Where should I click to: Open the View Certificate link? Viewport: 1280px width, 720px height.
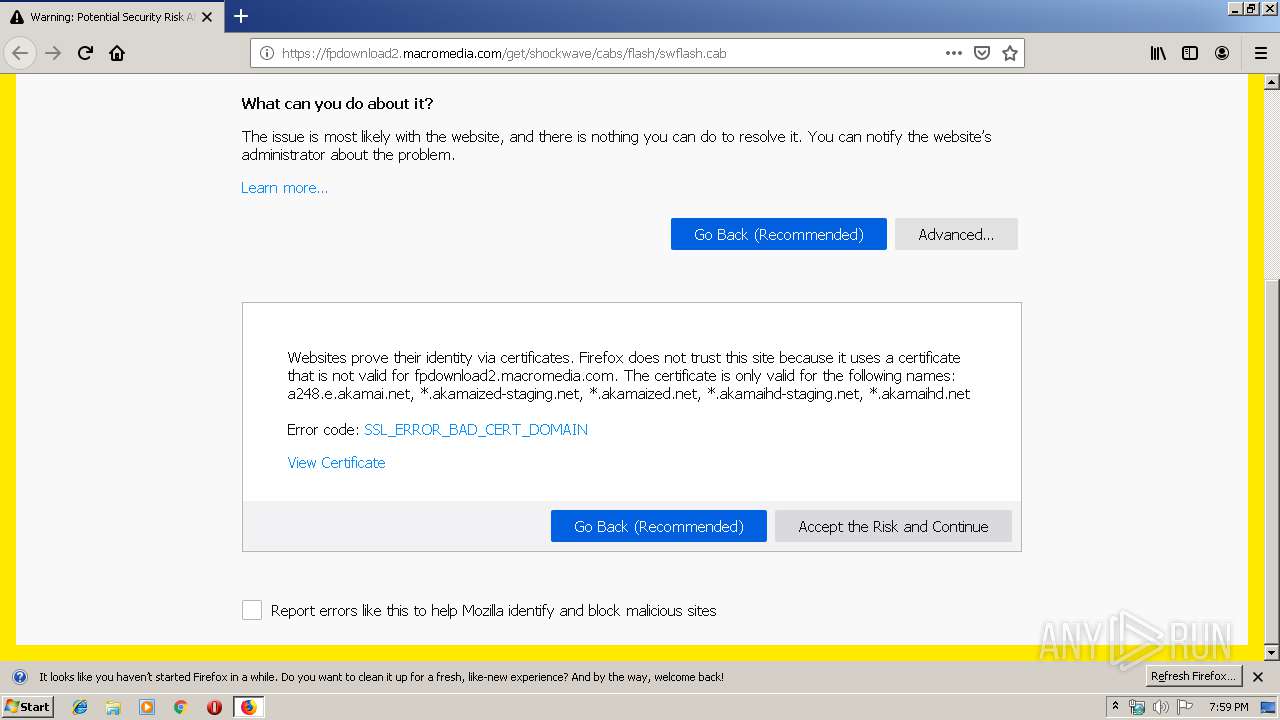pyautogui.click(x=336, y=463)
